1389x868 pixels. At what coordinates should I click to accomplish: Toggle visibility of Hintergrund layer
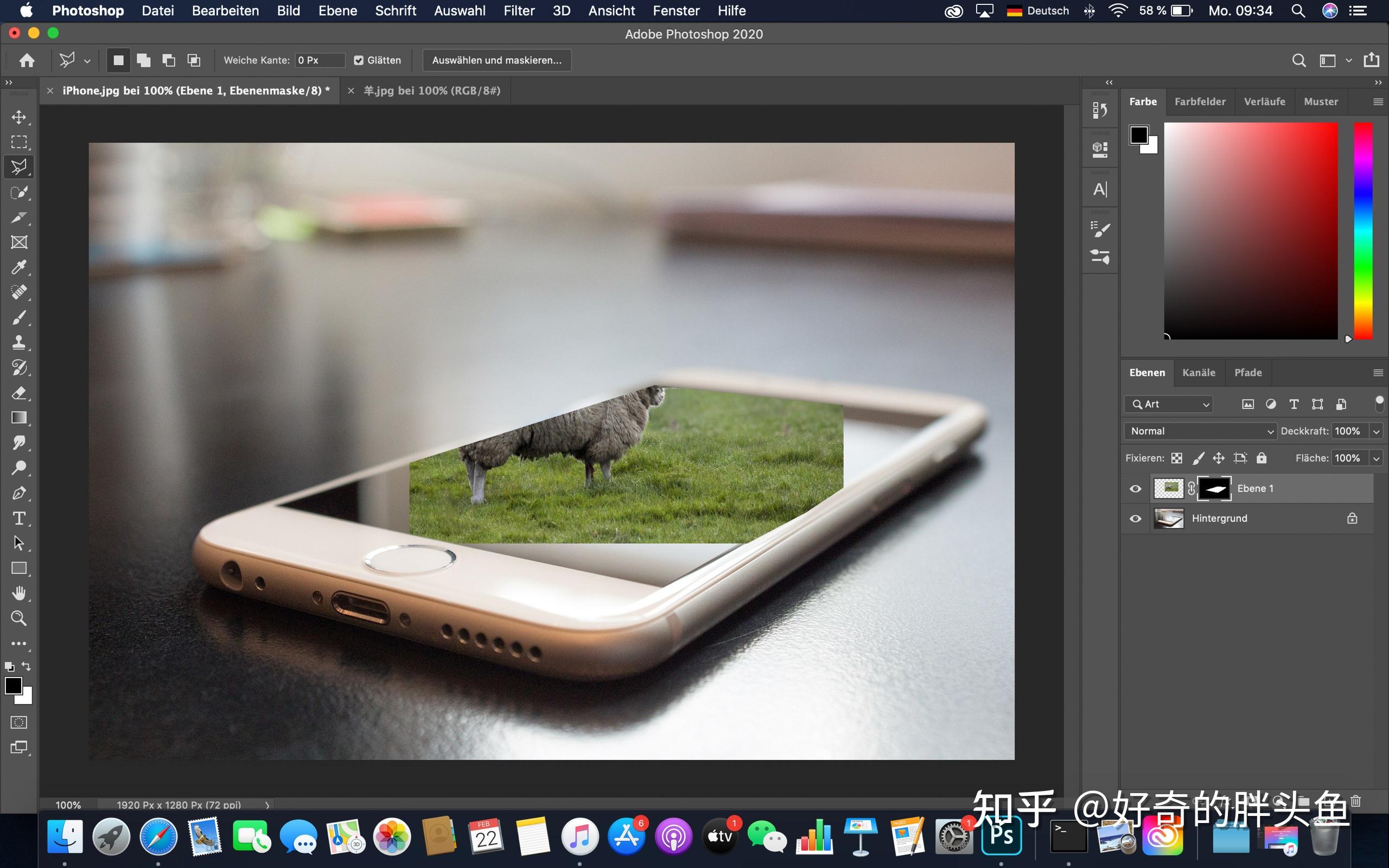pyautogui.click(x=1135, y=518)
